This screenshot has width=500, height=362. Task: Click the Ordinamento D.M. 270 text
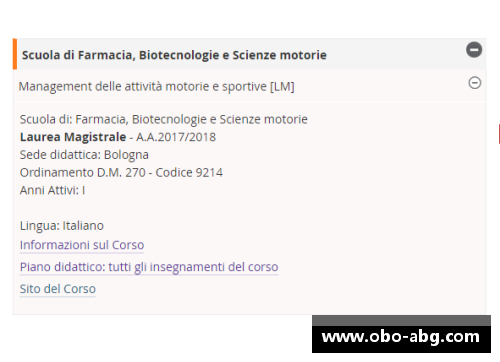click(83, 173)
